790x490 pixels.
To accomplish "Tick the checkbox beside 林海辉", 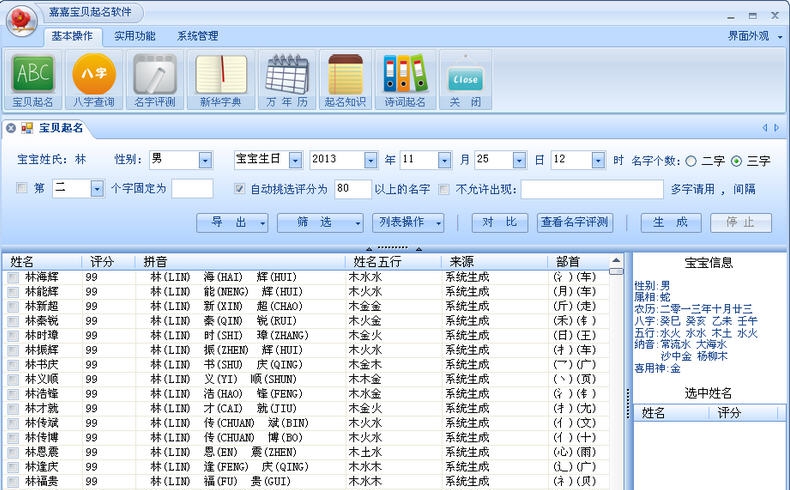I will click(12, 277).
